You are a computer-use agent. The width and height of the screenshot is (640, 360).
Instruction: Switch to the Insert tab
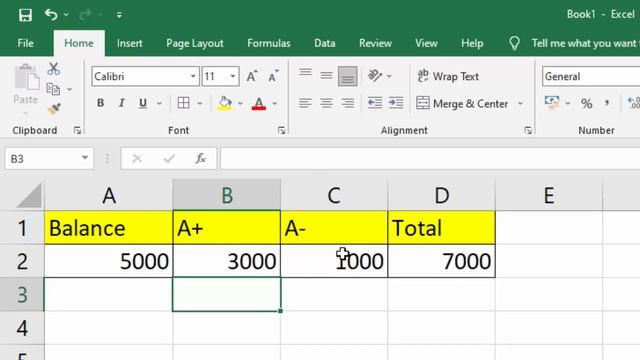pyautogui.click(x=129, y=43)
